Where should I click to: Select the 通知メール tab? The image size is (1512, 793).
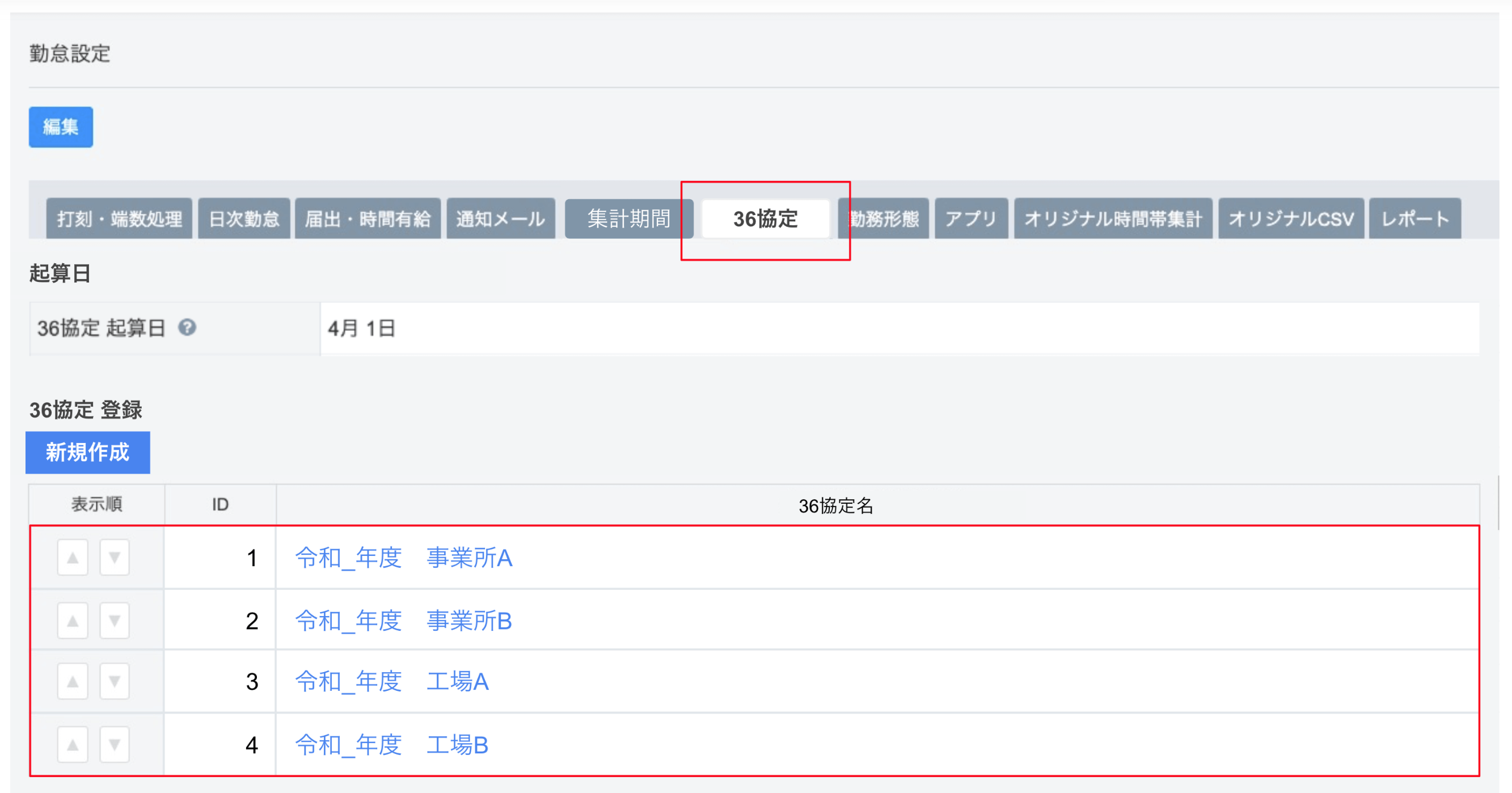(x=501, y=218)
